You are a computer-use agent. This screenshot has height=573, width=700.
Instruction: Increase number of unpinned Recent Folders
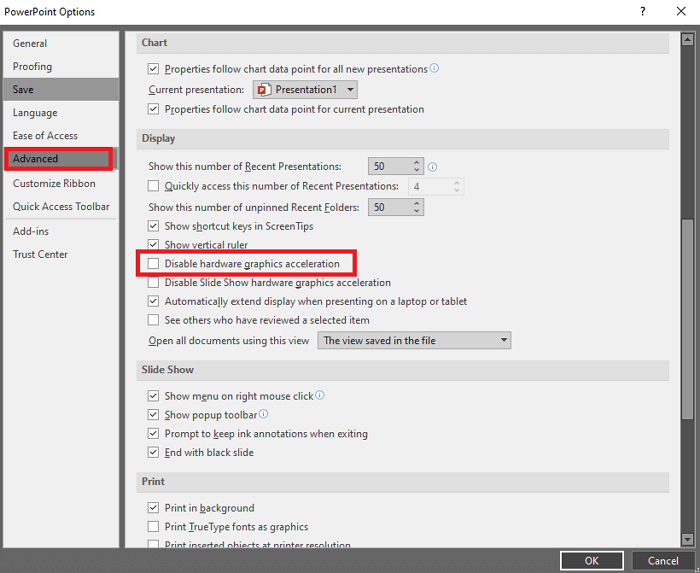click(x=417, y=203)
